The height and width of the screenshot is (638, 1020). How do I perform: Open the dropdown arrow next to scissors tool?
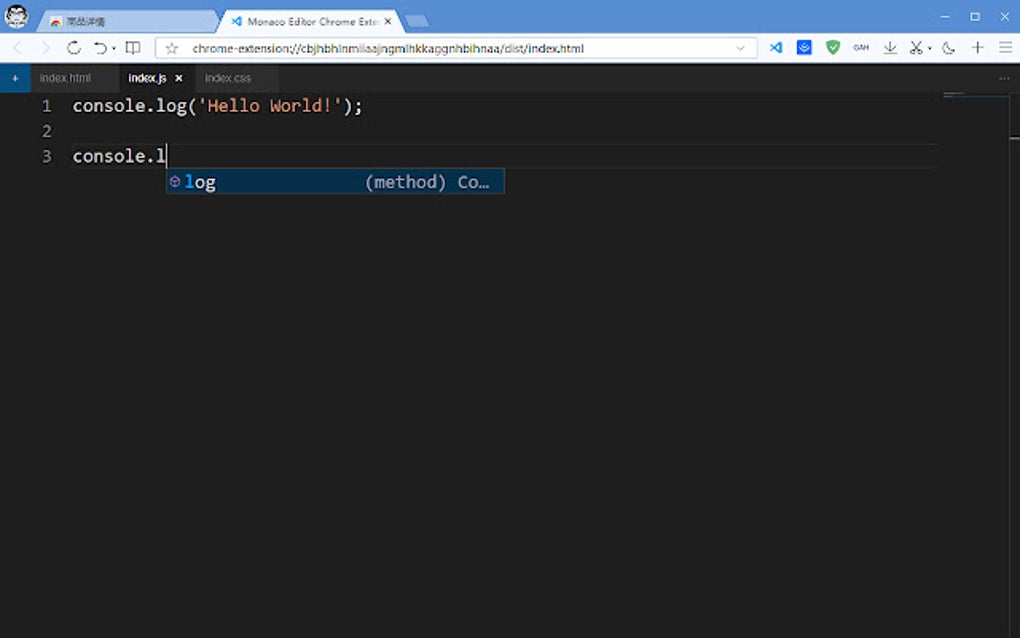(x=928, y=47)
